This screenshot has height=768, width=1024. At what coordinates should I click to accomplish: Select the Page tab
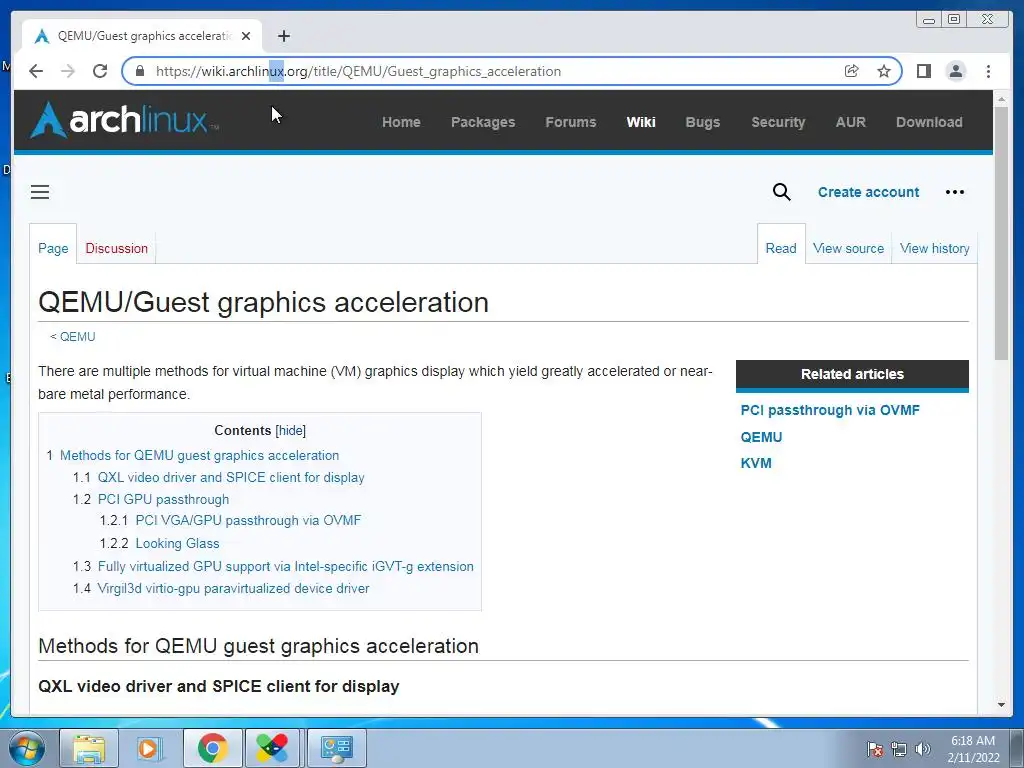click(53, 248)
